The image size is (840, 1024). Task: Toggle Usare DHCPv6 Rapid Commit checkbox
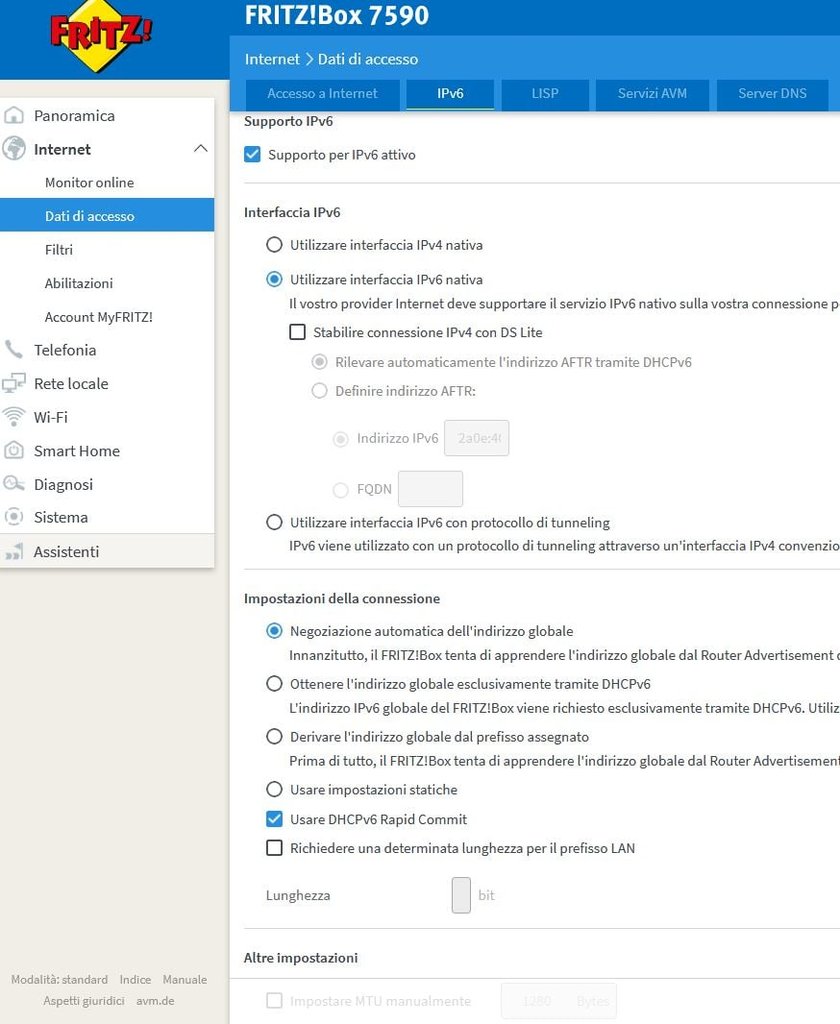point(274,819)
